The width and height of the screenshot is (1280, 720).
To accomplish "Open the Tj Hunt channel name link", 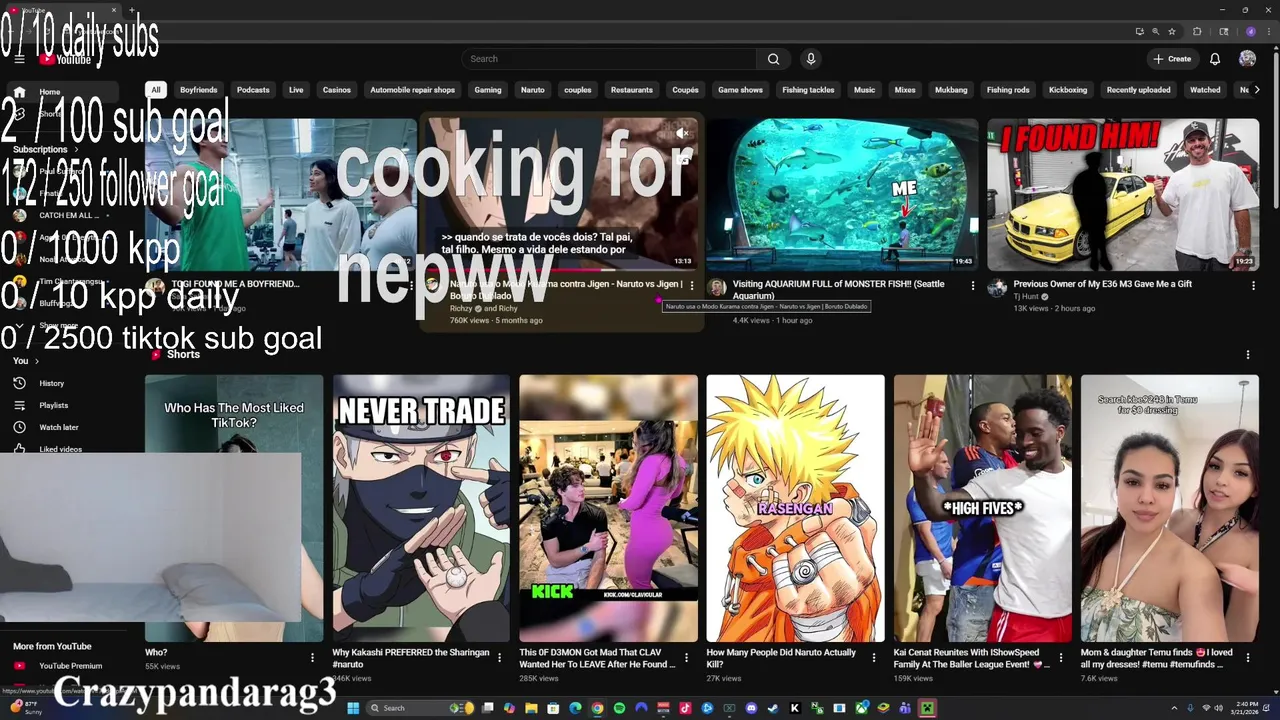I will pyautogui.click(x=1026, y=297).
